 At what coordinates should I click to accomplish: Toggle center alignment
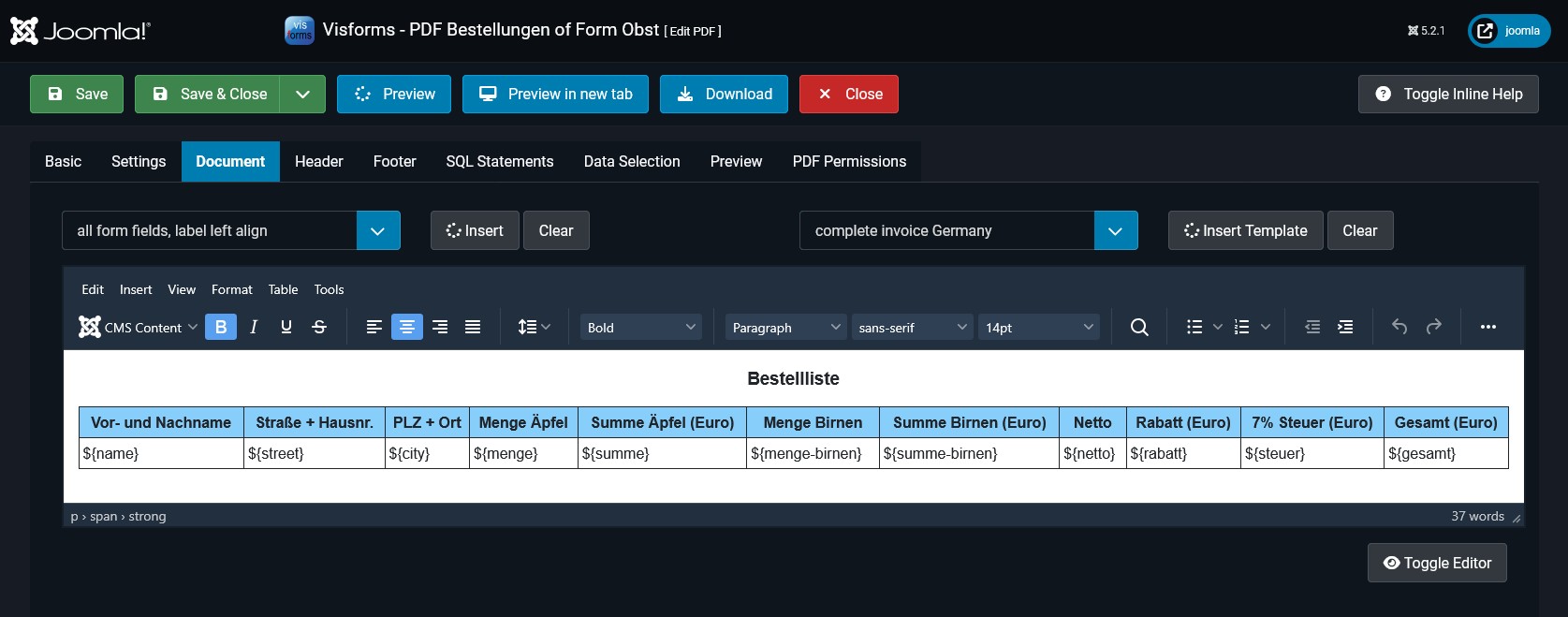(x=407, y=327)
